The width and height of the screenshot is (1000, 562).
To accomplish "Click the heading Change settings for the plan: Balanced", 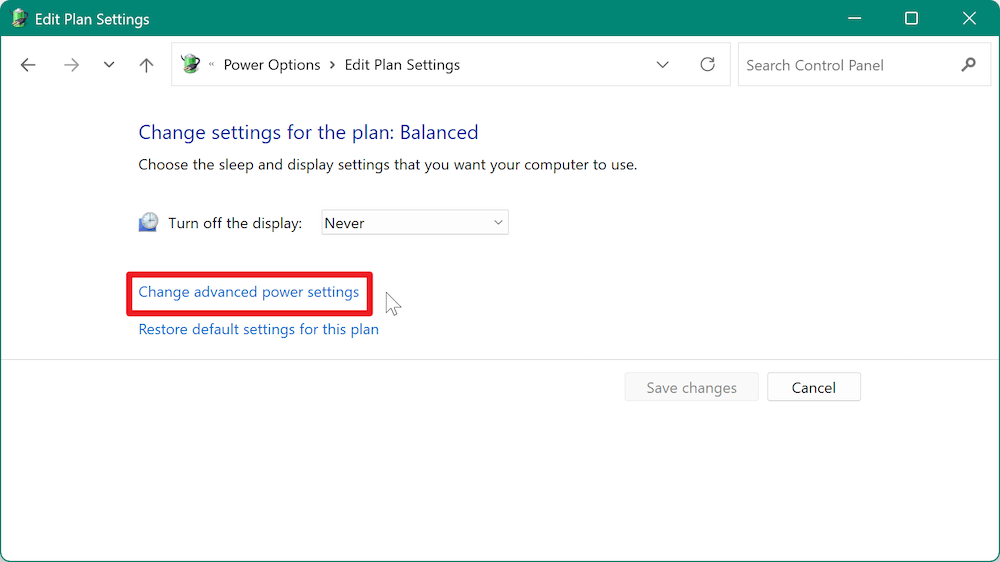I will click(308, 132).
